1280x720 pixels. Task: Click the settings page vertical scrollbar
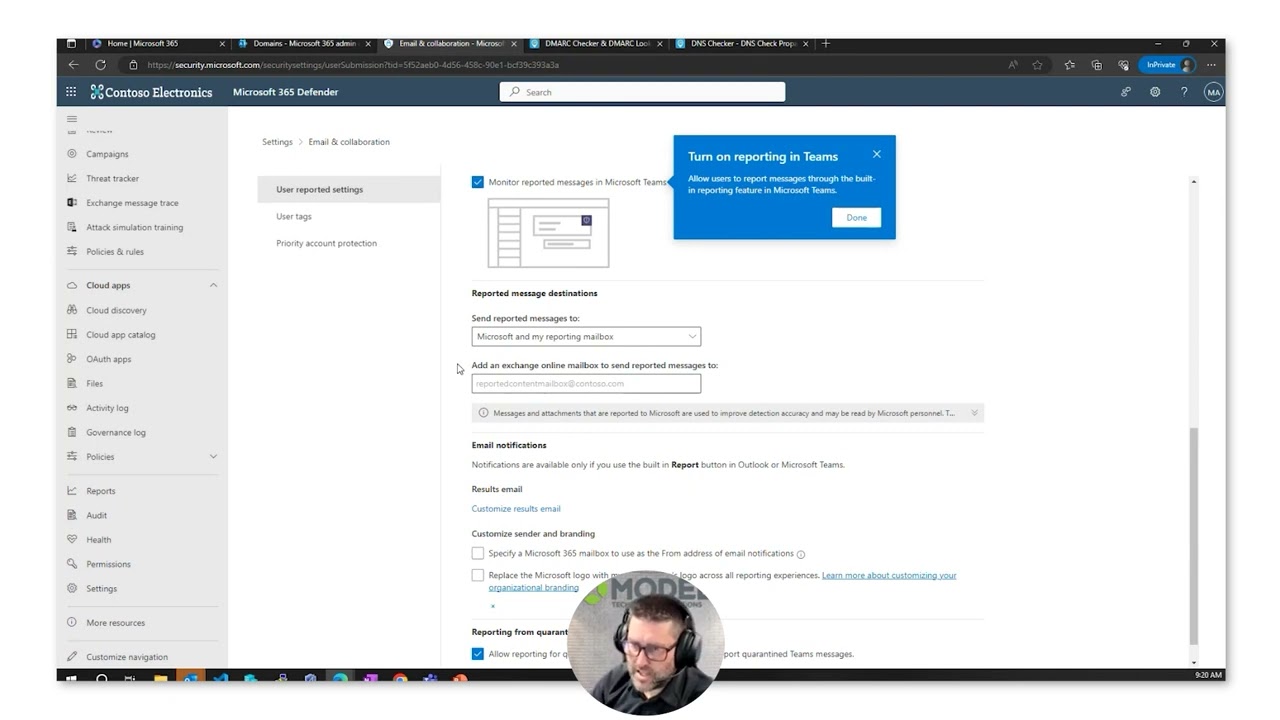tap(1193, 535)
